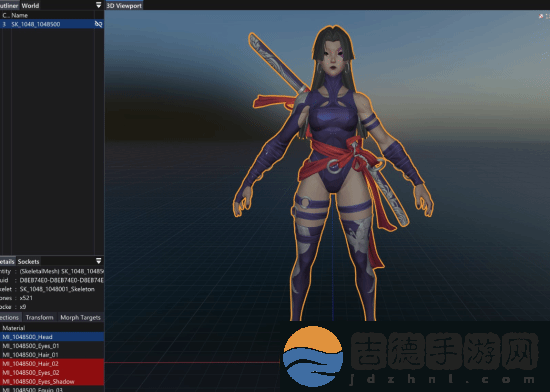This screenshot has height=392, width=550.
Task: Open the Outliner panel dropdown arrow
Action: 99,5
